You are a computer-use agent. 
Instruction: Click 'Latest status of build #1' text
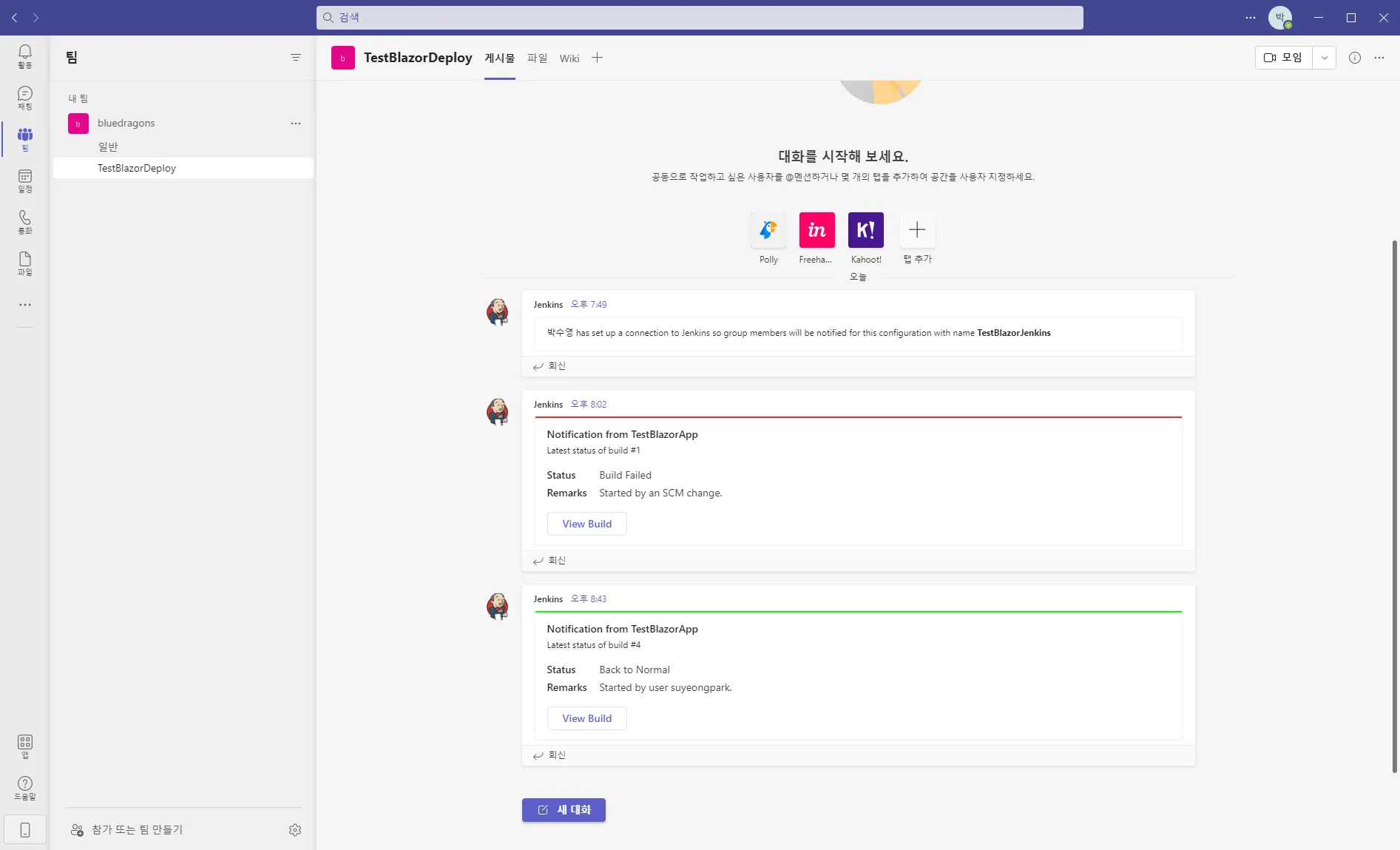pos(594,451)
